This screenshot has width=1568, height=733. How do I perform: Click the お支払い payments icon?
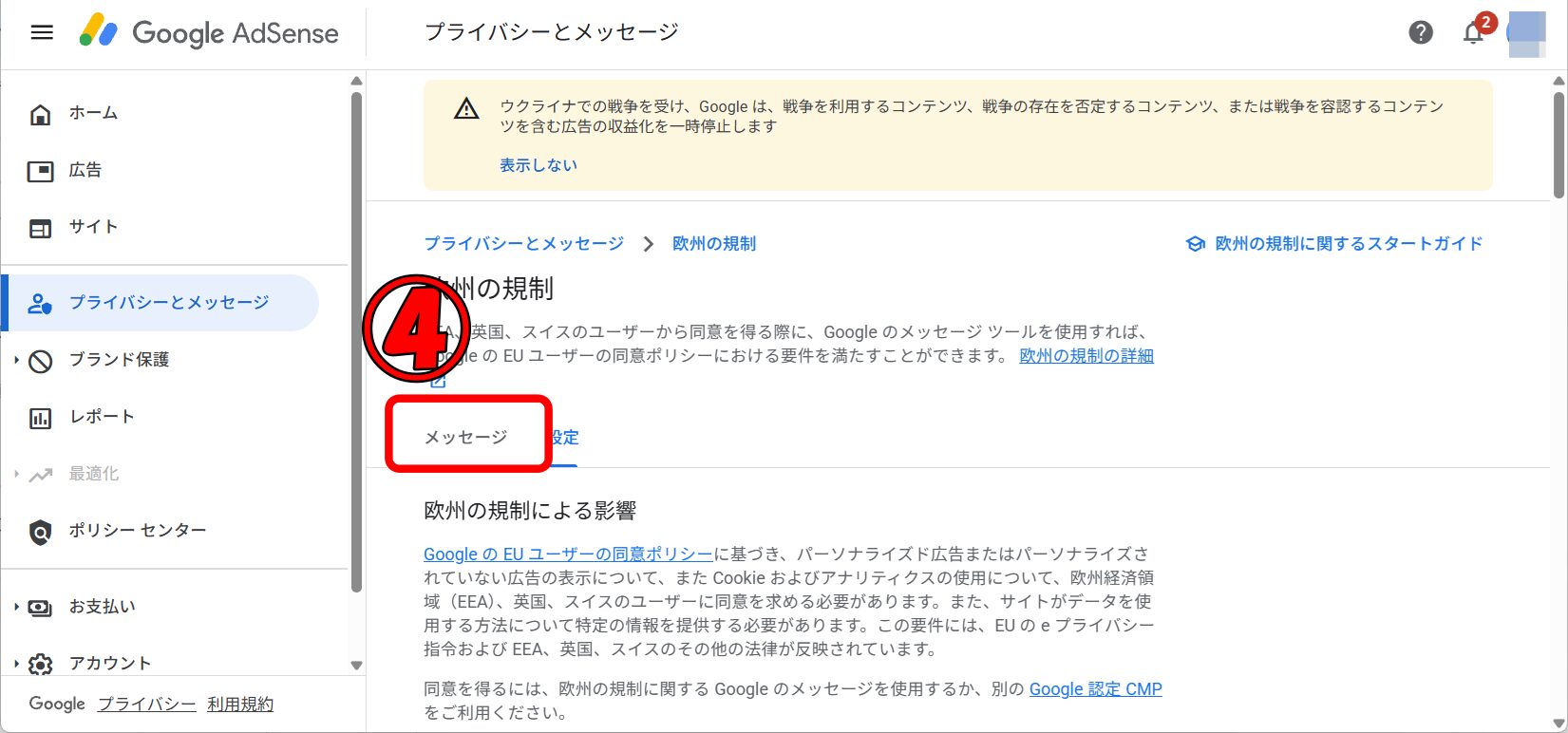pos(40,608)
